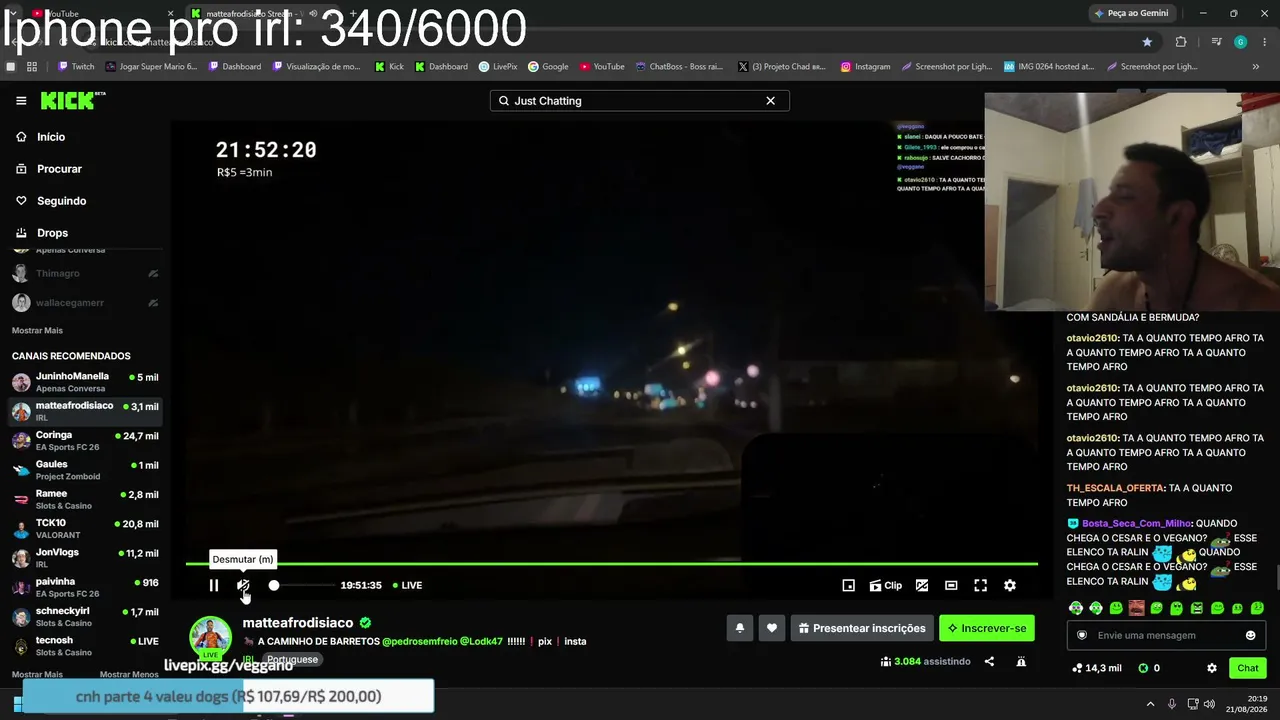
Task: Open ChatBoss bookmark
Action: pyautogui.click(x=679, y=67)
